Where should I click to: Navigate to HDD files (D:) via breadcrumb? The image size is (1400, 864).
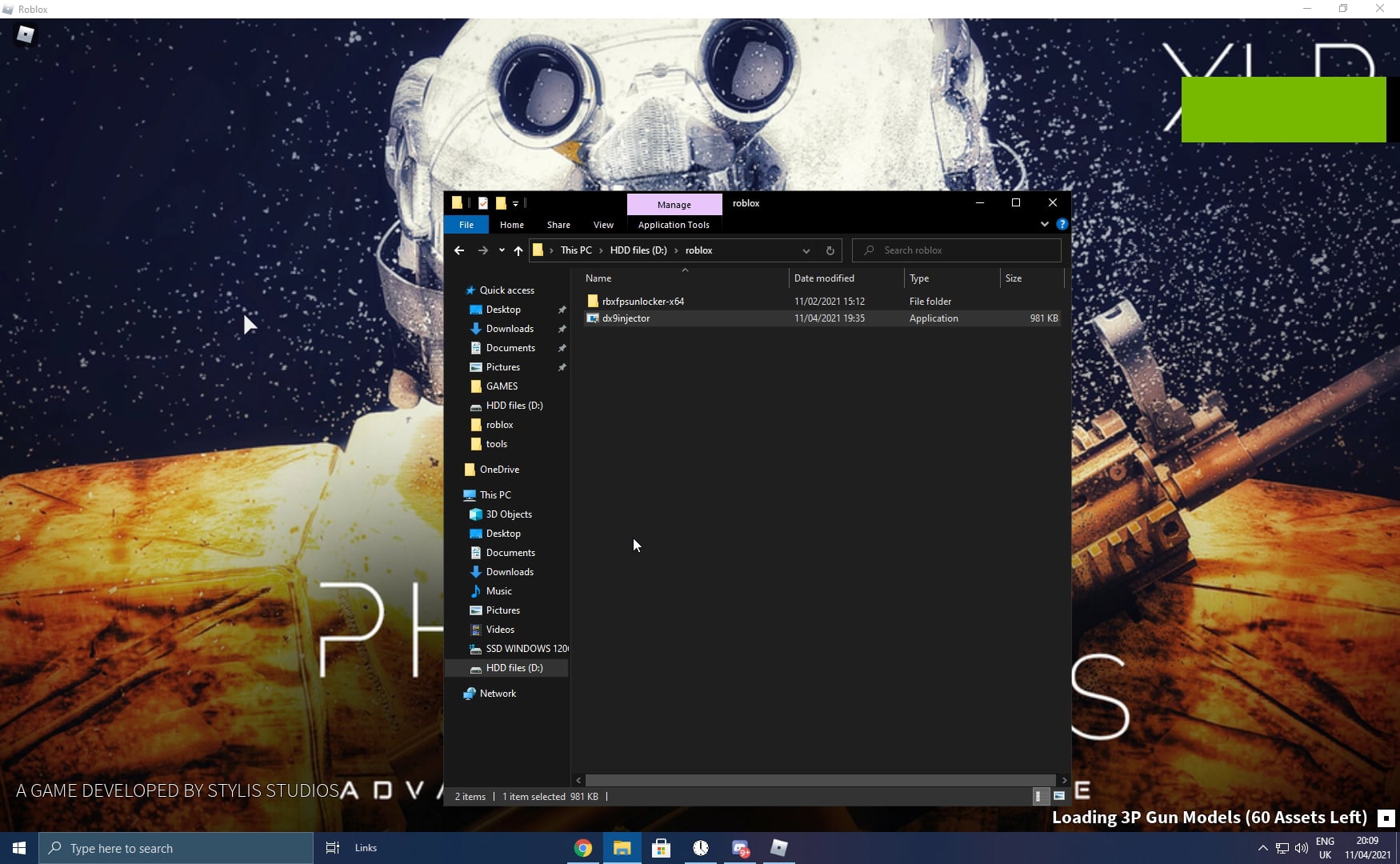click(638, 250)
